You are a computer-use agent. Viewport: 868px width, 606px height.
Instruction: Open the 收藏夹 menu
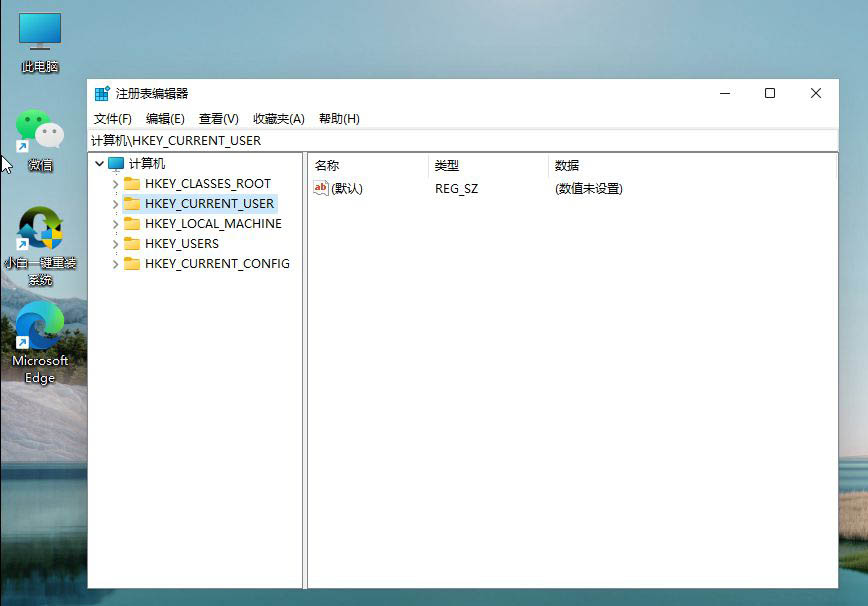[278, 118]
